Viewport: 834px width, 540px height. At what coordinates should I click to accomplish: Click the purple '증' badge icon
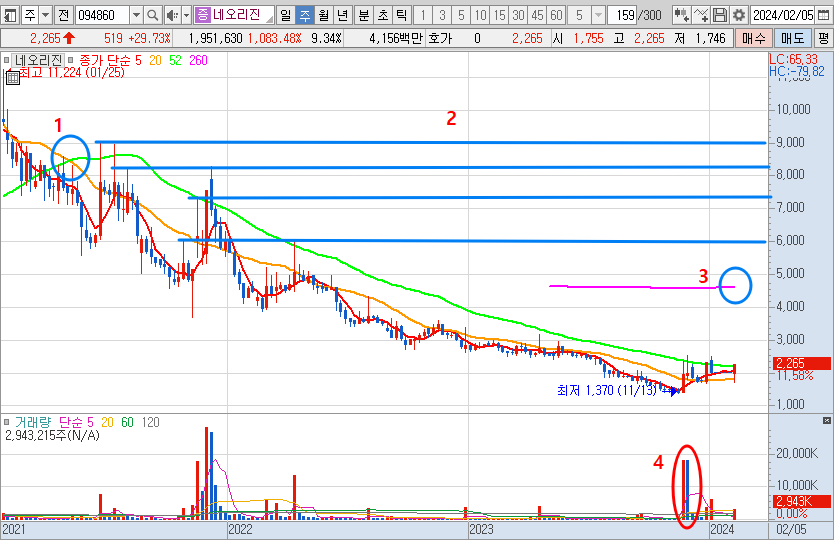pyautogui.click(x=202, y=15)
